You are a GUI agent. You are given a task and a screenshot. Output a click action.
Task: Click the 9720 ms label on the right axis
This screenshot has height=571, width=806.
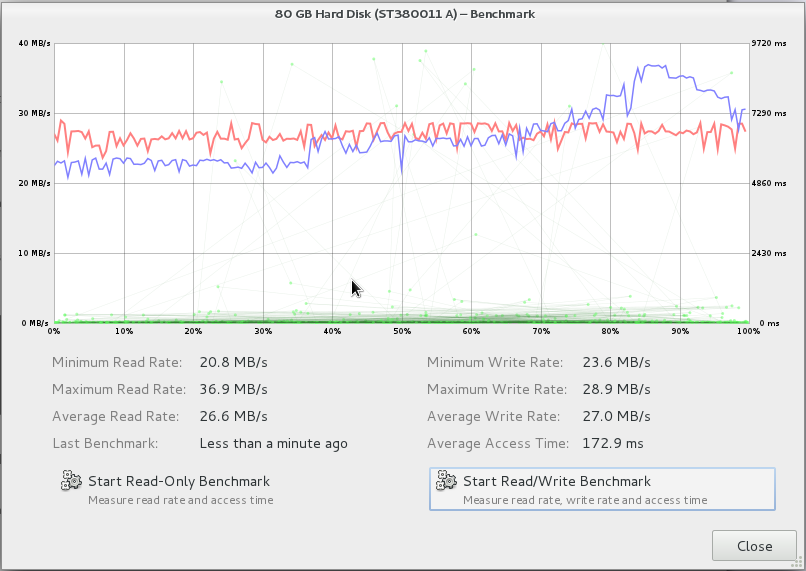tap(769, 43)
